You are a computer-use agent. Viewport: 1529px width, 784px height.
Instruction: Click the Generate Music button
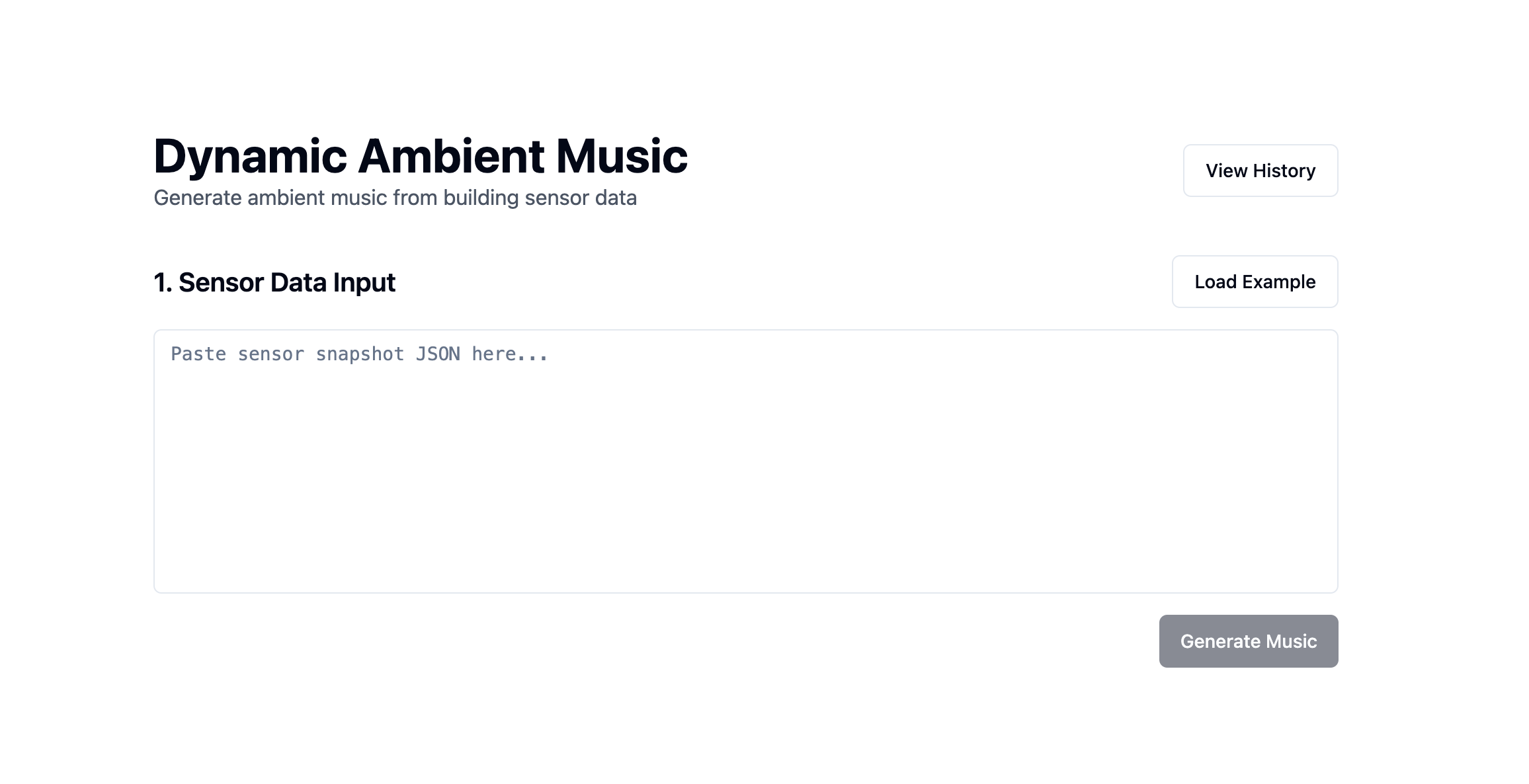point(1248,641)
